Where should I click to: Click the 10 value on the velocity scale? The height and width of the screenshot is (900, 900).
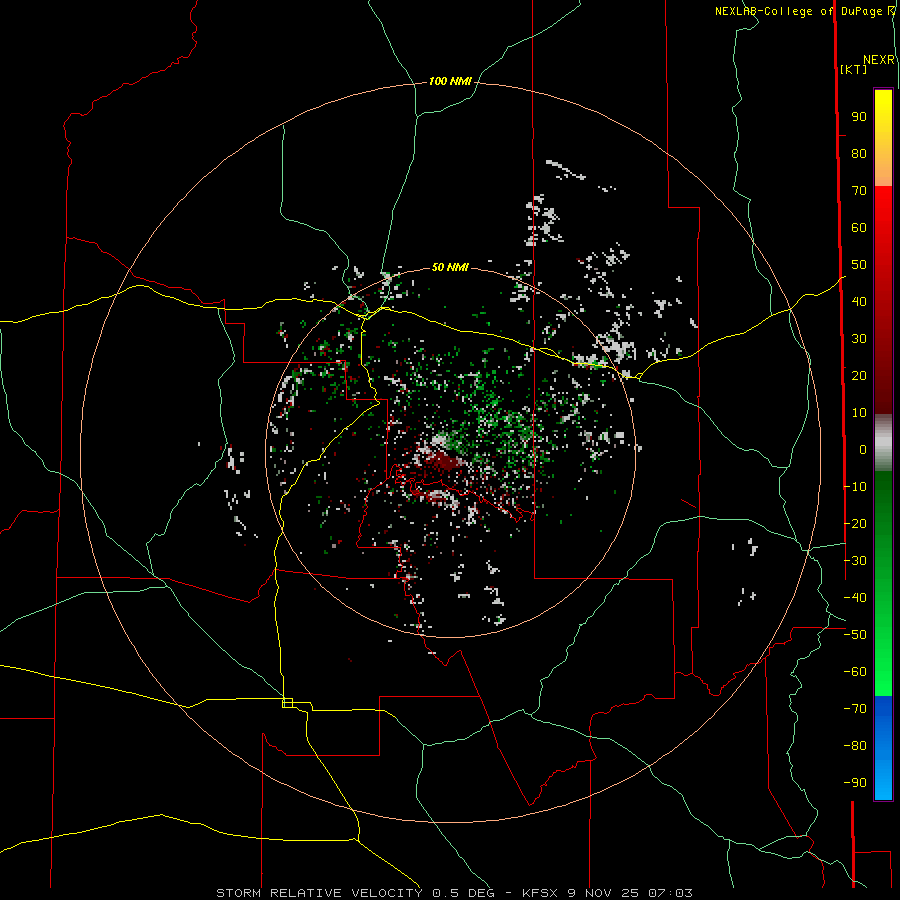click(859, 413)
